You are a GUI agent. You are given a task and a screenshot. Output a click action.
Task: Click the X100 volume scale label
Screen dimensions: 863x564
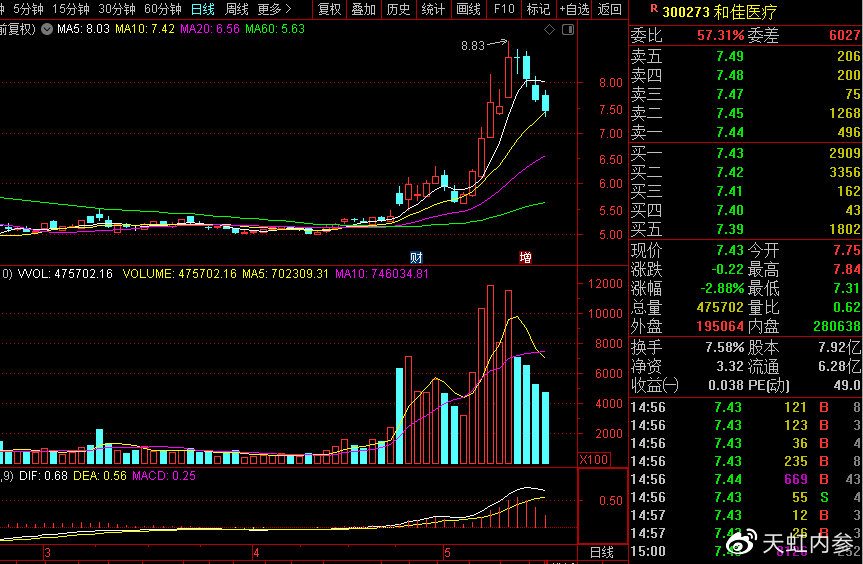596,459
